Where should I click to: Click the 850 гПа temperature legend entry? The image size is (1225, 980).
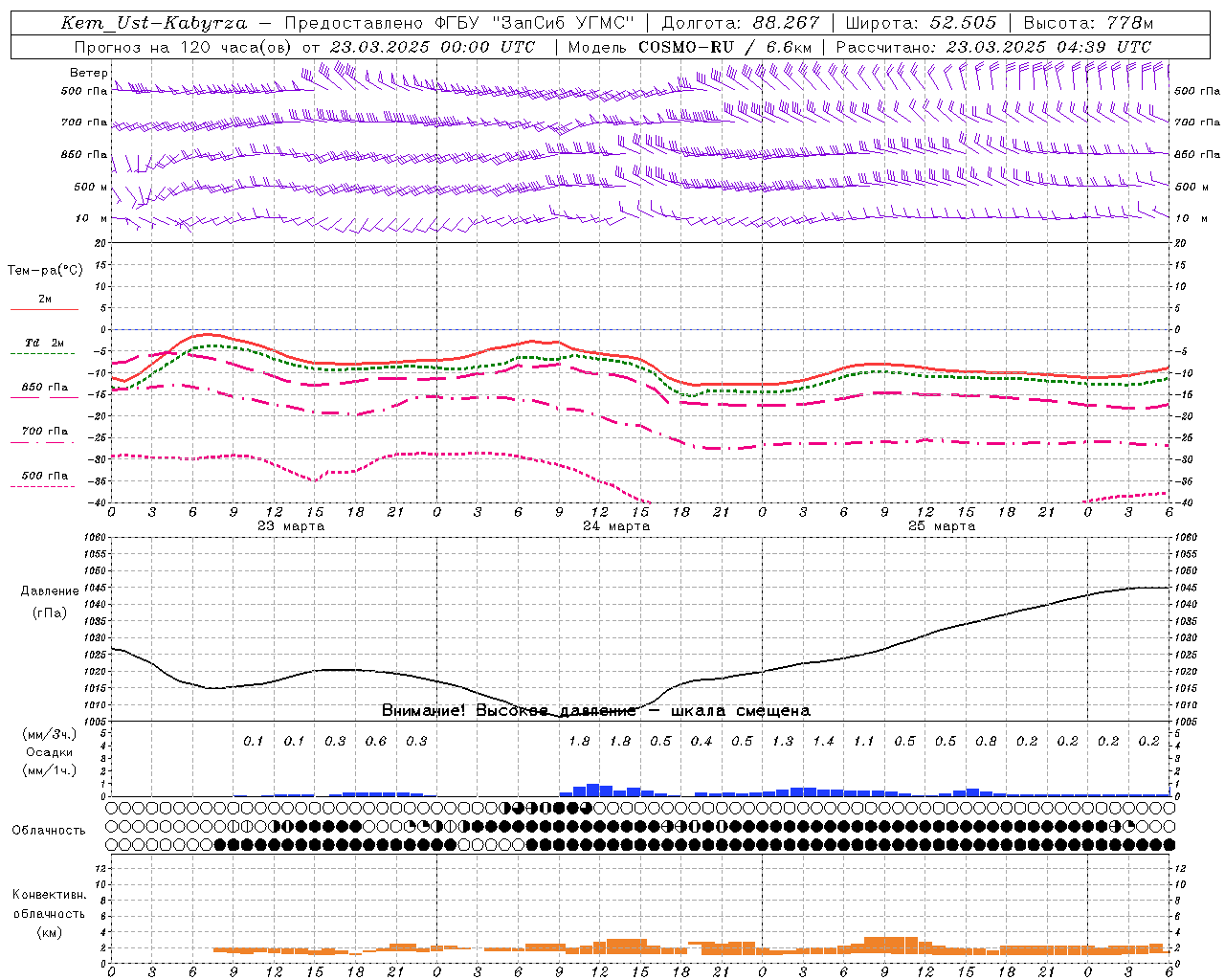tap(45, 388)
